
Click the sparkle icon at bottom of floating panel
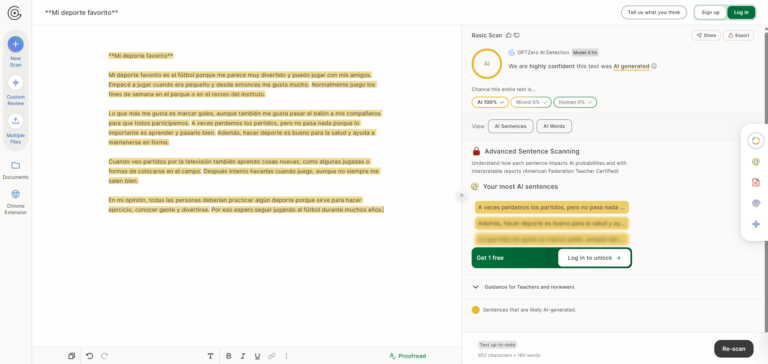pos(756,224)
